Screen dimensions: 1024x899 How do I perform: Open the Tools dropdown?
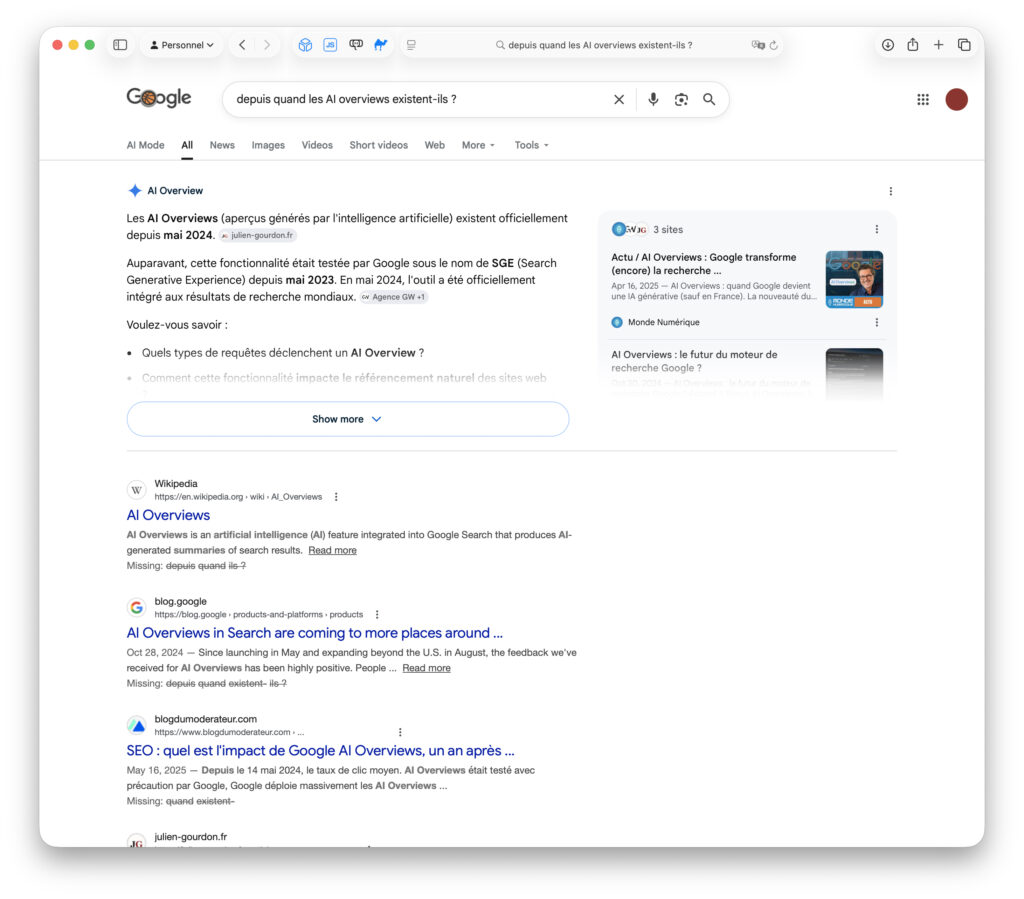click(x=532, y=145)
